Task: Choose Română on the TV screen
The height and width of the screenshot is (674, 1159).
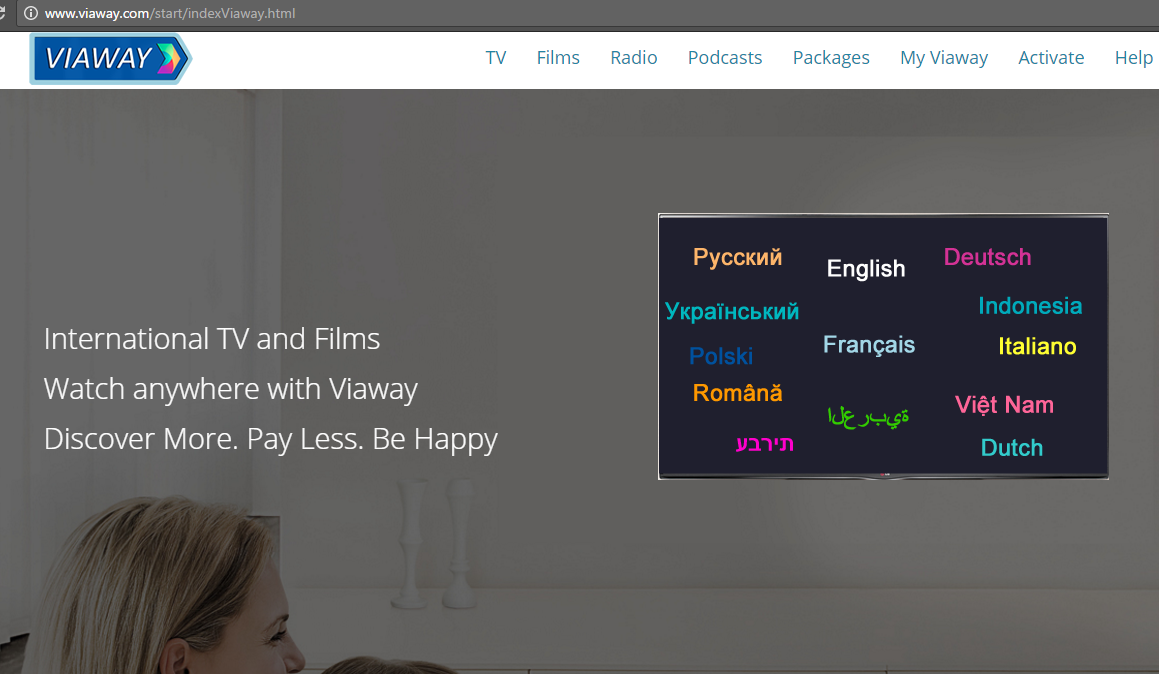Action: 737,392
